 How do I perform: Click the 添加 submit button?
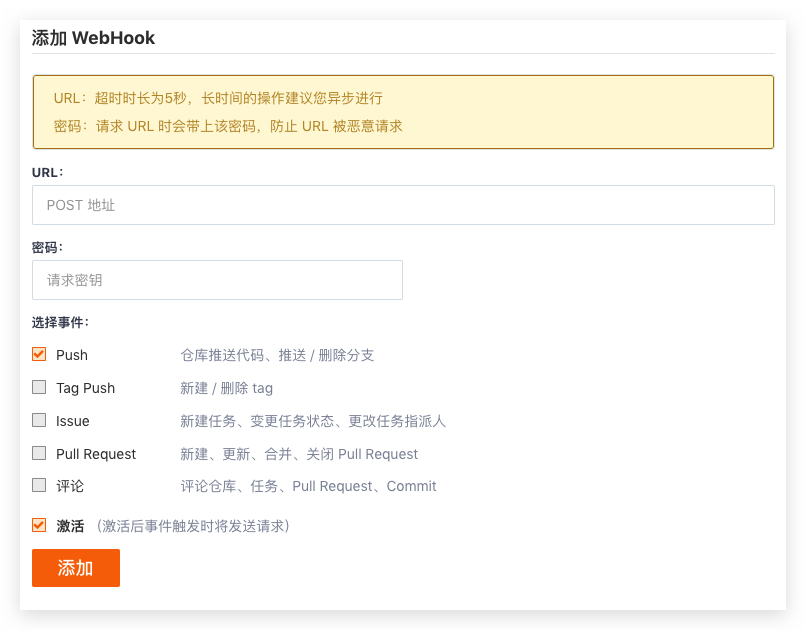tap(75, 567)
